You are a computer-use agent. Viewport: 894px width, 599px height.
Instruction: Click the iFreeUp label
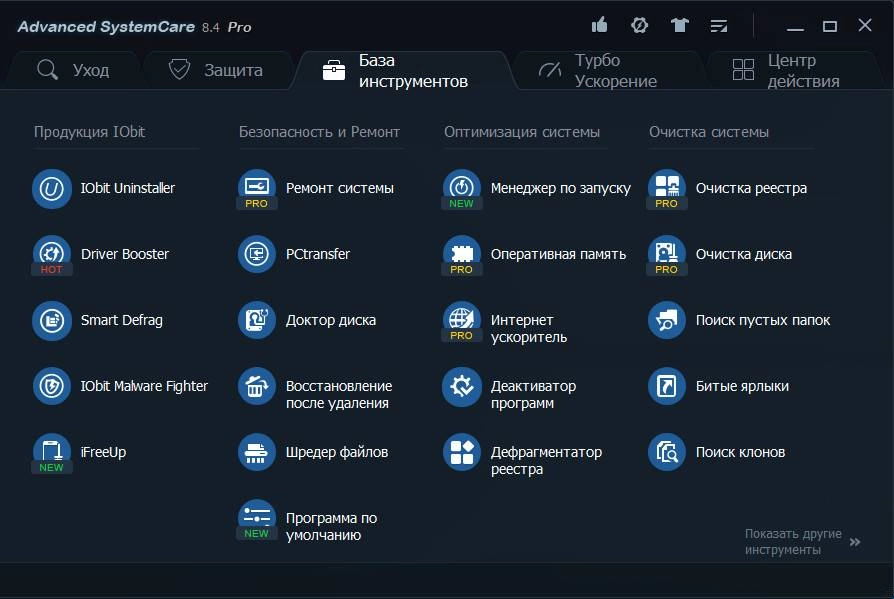point(103,453)
